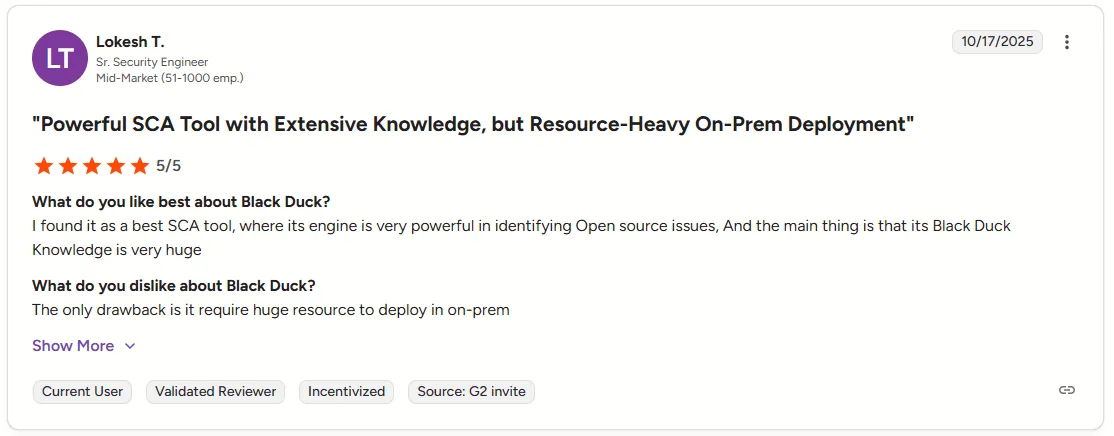Click the 10/17/2025 date badge
The image size is (1114, 436).
(x=997, y=42)
